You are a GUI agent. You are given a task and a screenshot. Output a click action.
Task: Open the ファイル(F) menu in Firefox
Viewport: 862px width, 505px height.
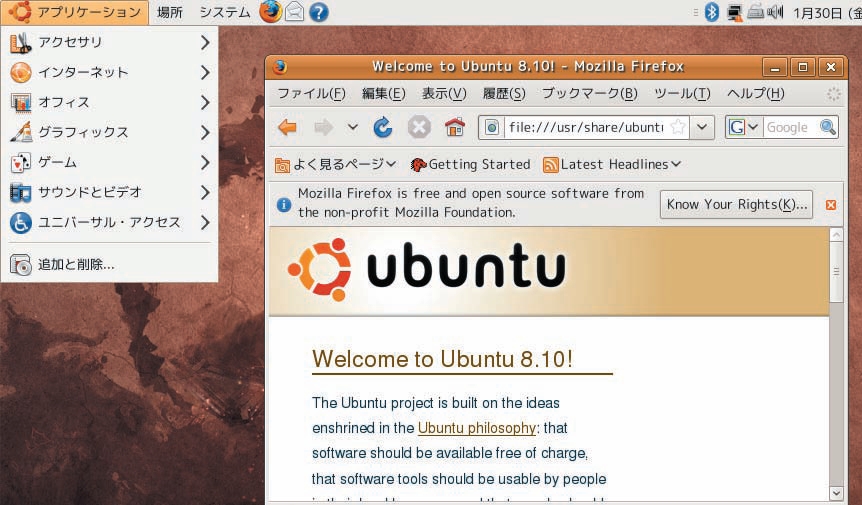[x=312, y=94]
